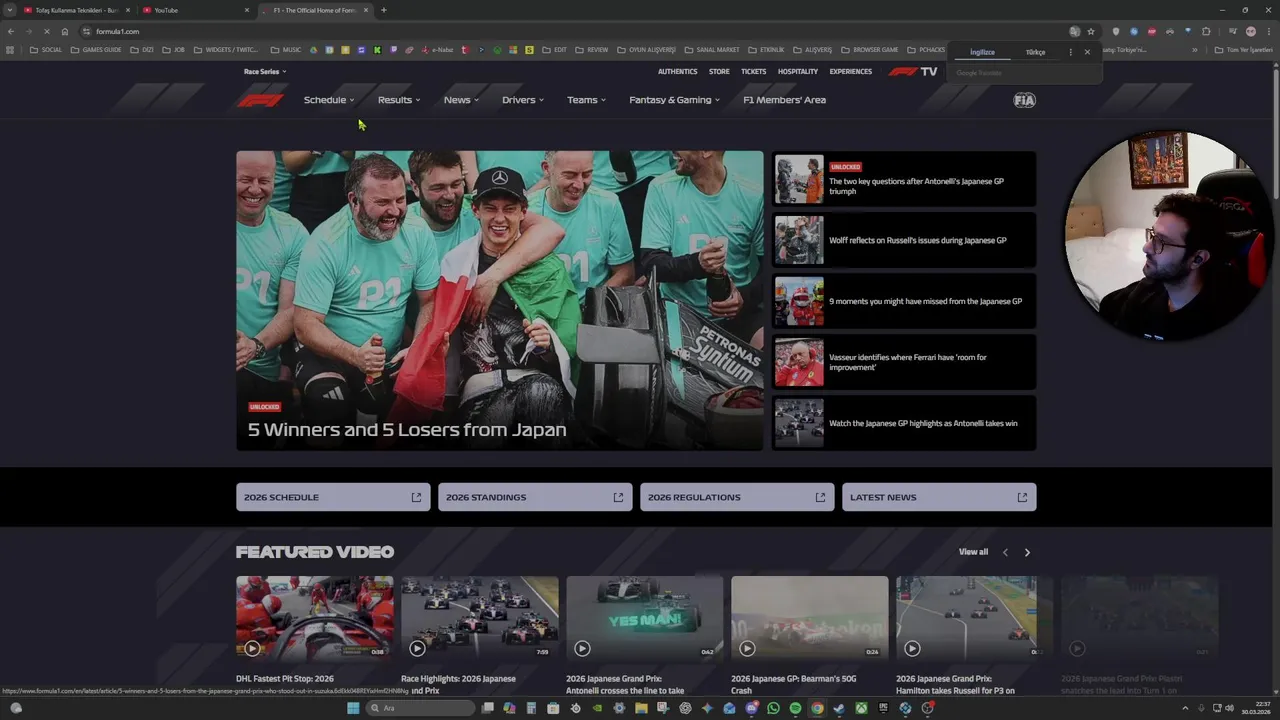Open the Windows Start menu
Viewport: 1280px width, 720px height.
[352, 708]
